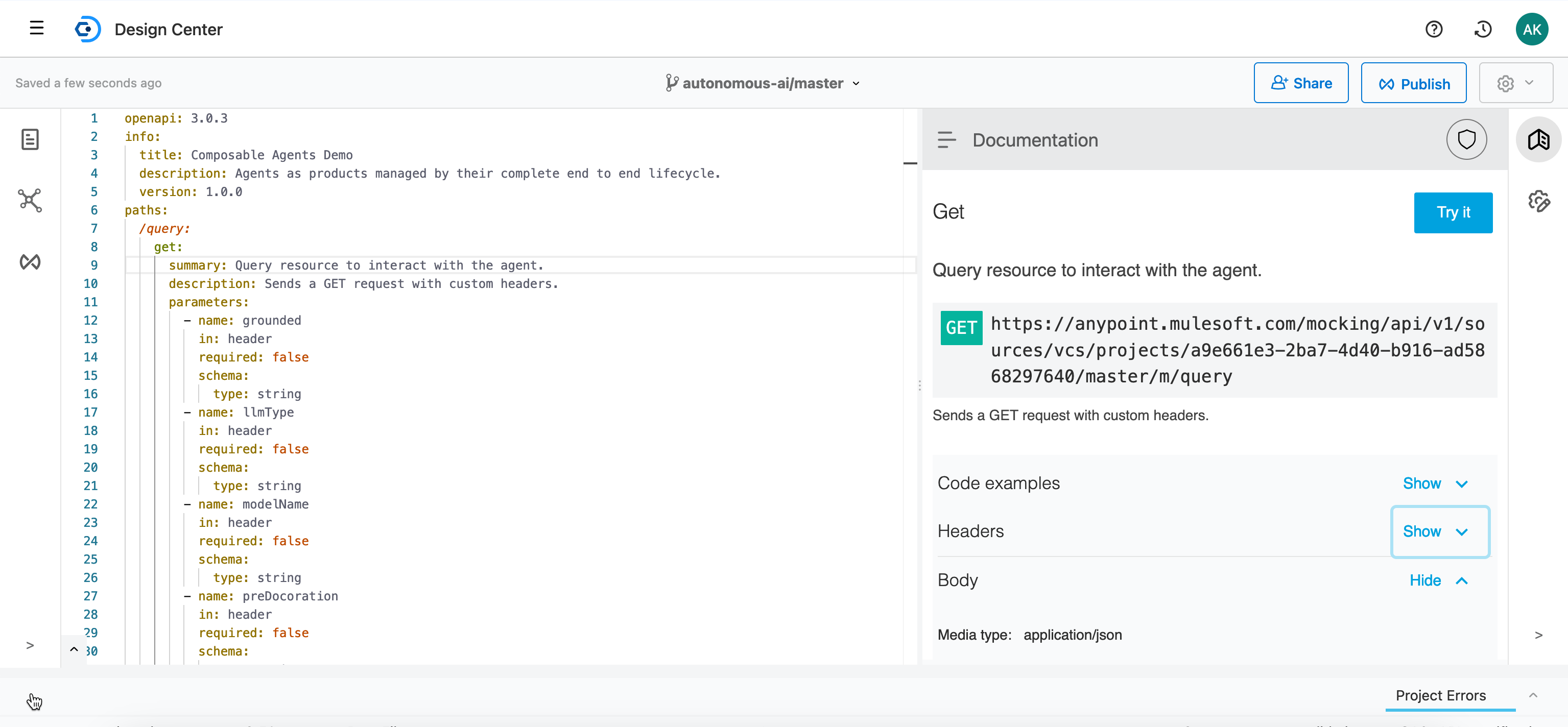
Task: Expand Code examples section
Action: pos(1437,484)
